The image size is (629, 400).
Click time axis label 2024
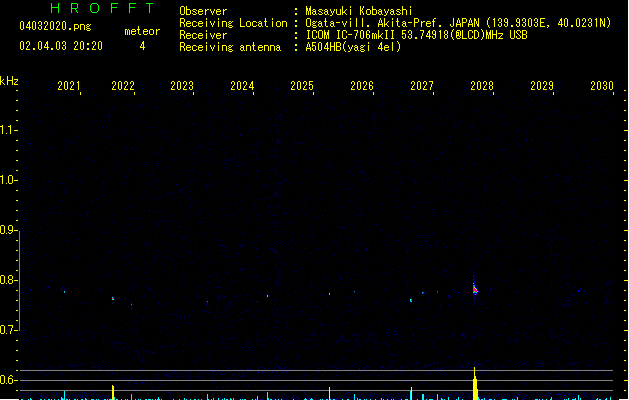(x=242, y=86)
